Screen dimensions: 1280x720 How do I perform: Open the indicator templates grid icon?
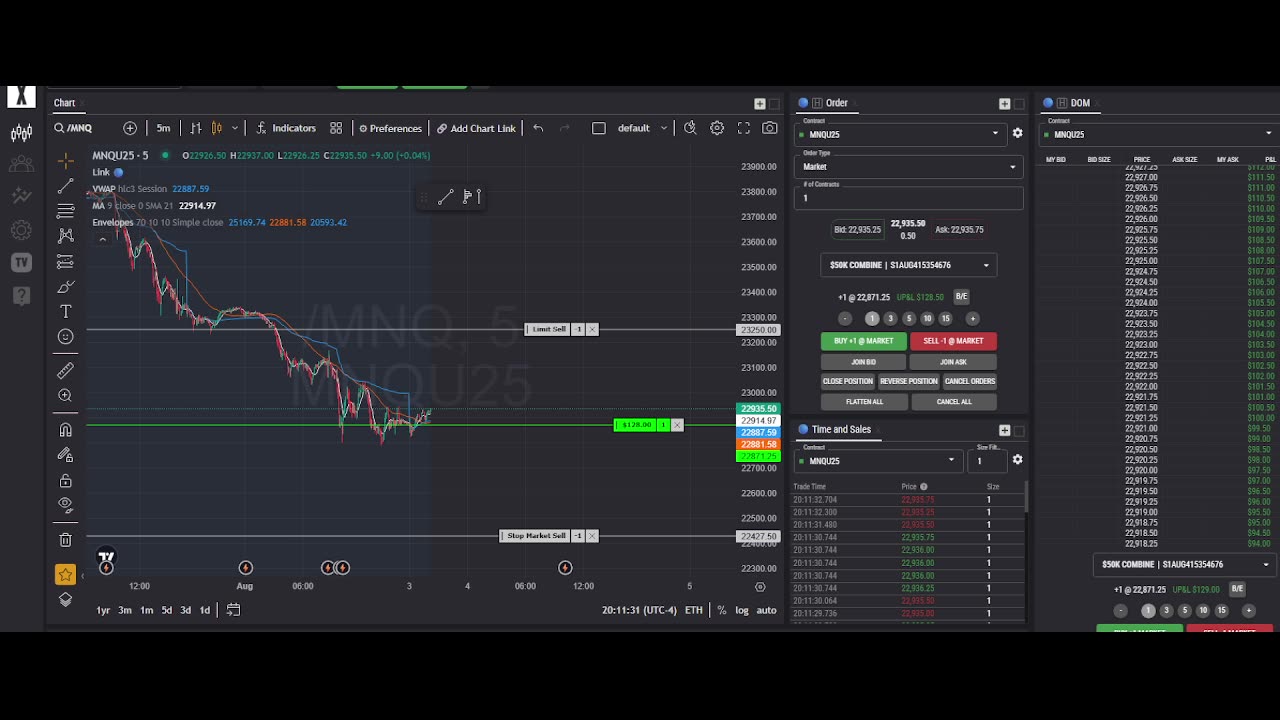click(336, 128)
